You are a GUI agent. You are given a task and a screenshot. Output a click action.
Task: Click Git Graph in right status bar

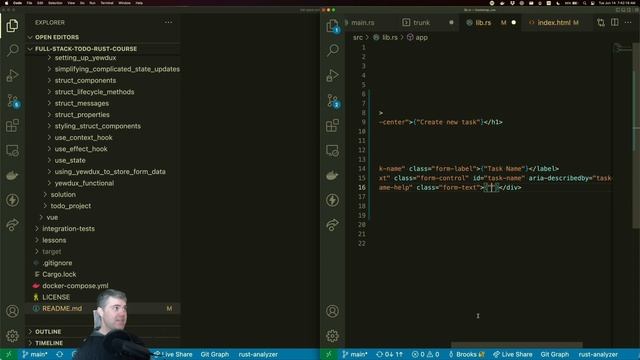pyautogui.click(x=554, y=354)
